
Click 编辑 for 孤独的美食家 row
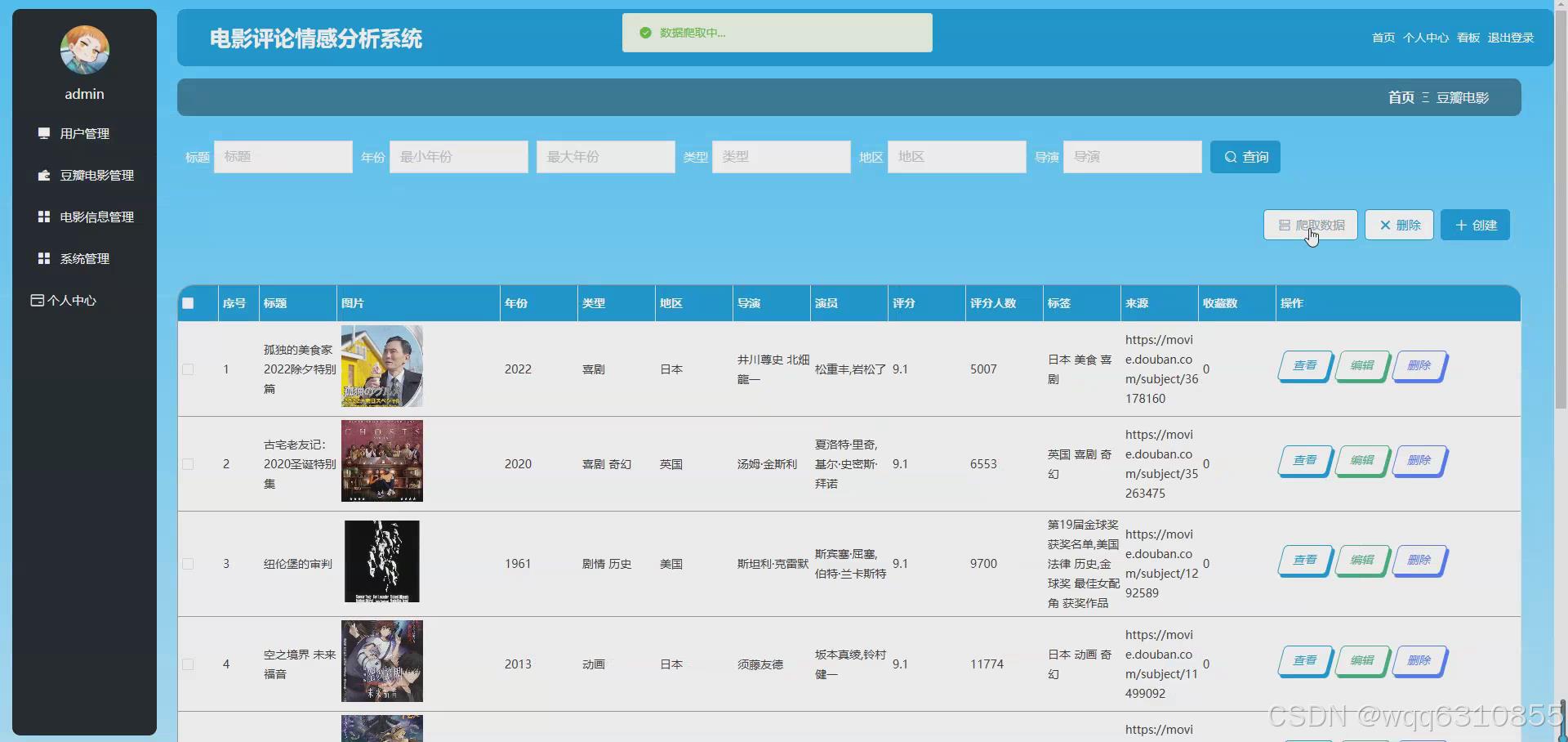tap(1362, 366)
